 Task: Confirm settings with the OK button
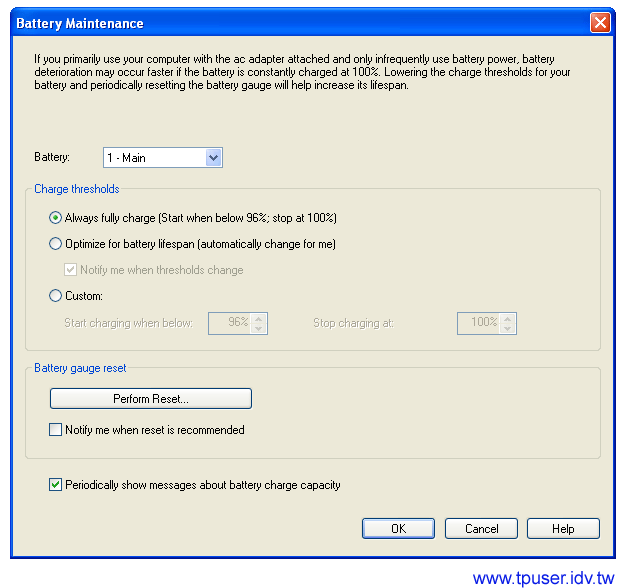click(398, 528)
